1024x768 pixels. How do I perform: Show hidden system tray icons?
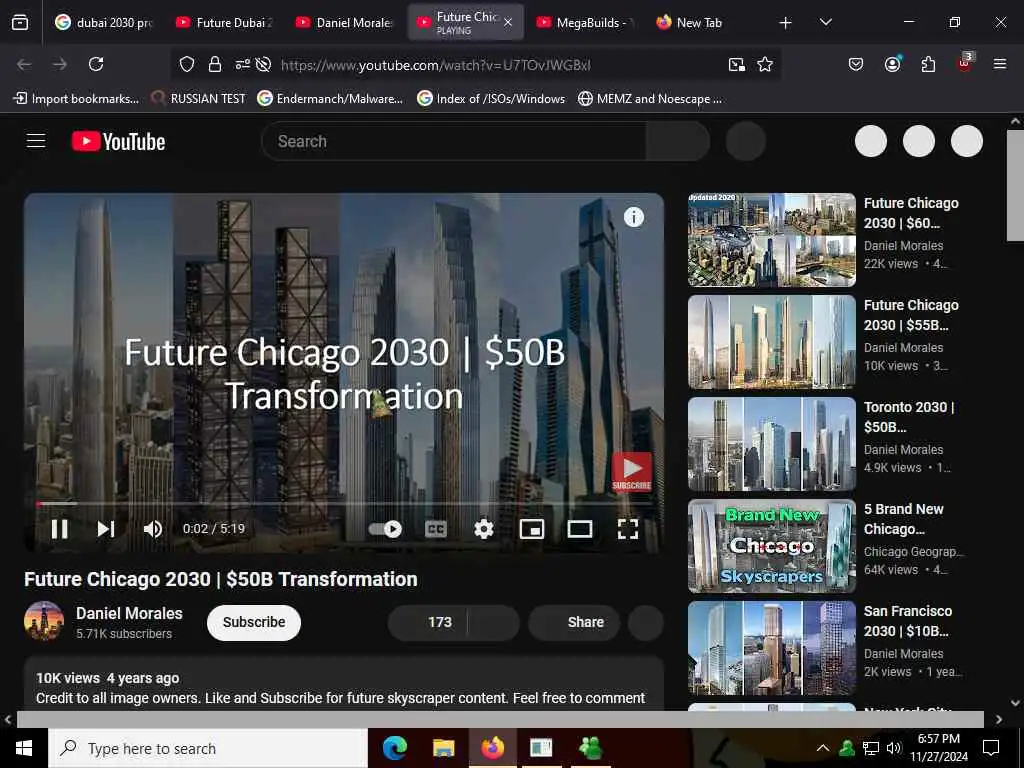pyautogui.click(x=823, y=748)
